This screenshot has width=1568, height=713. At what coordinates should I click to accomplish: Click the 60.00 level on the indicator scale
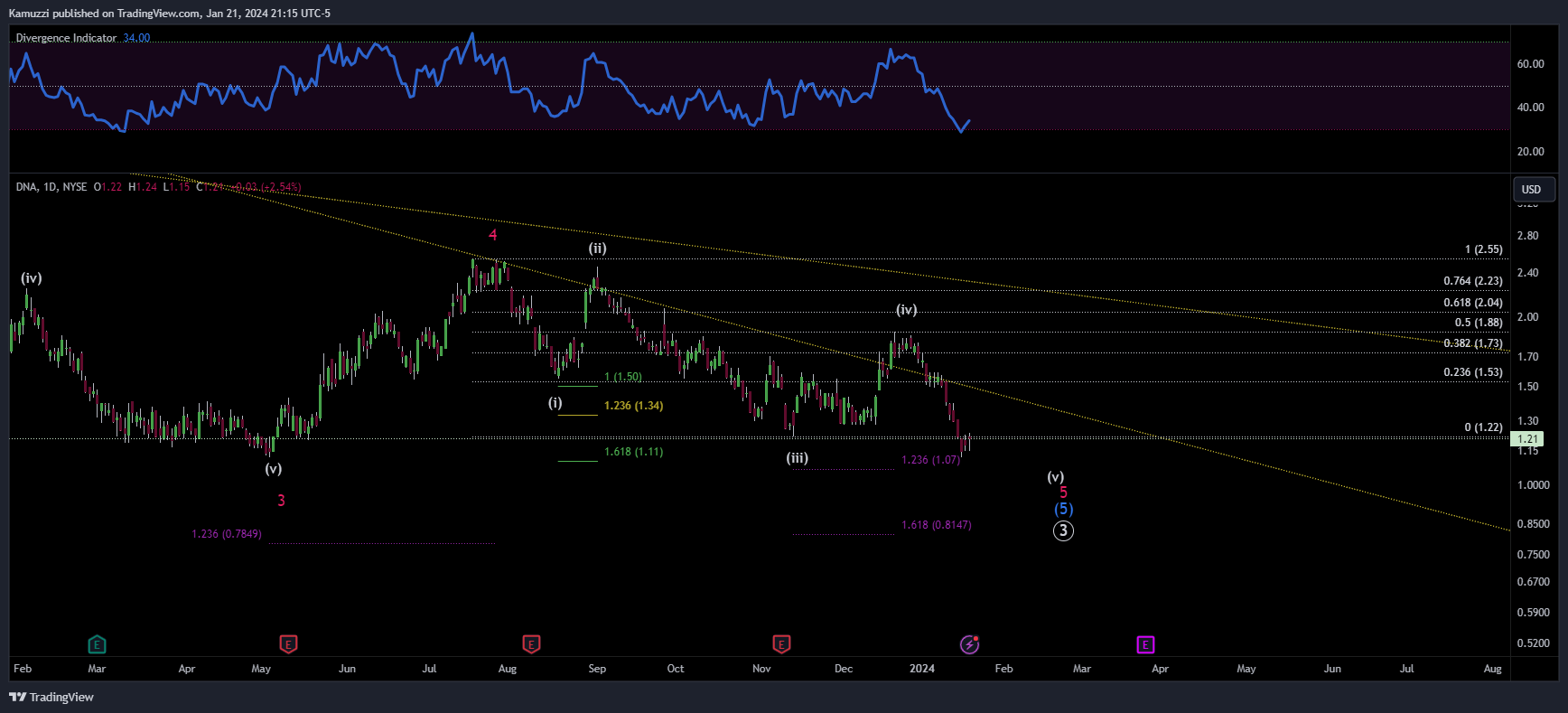tap(1530, 64)
